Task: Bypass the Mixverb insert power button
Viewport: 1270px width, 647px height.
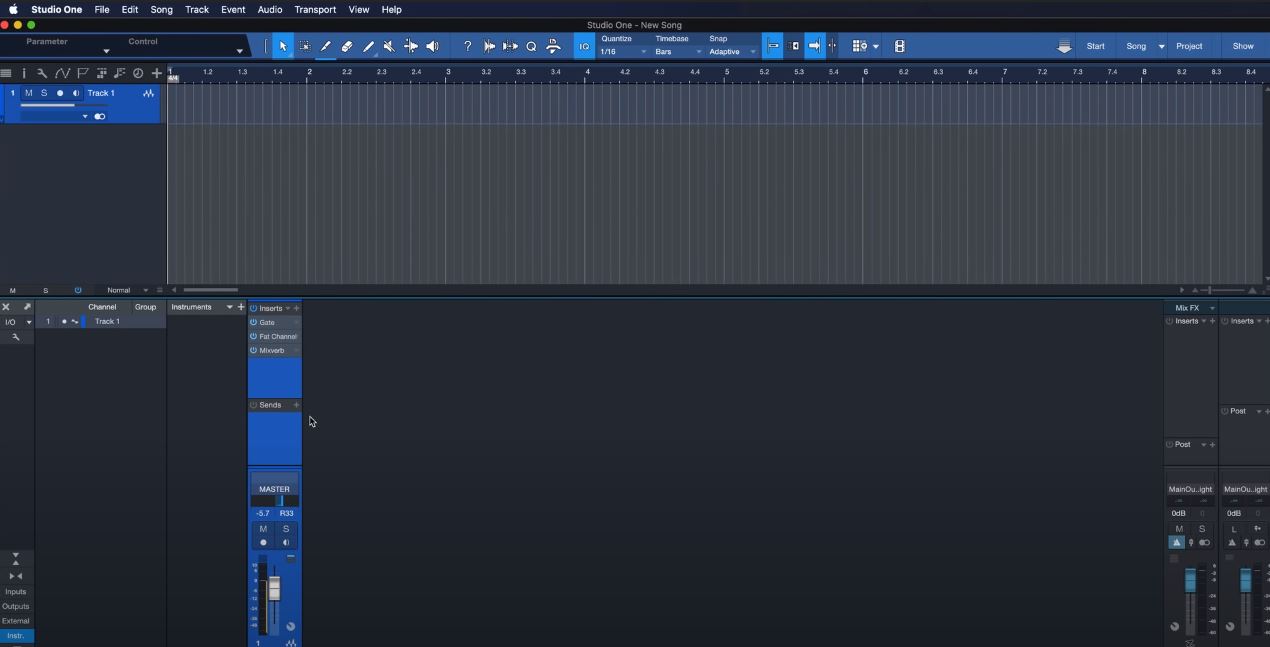Action: pos(254,350)
